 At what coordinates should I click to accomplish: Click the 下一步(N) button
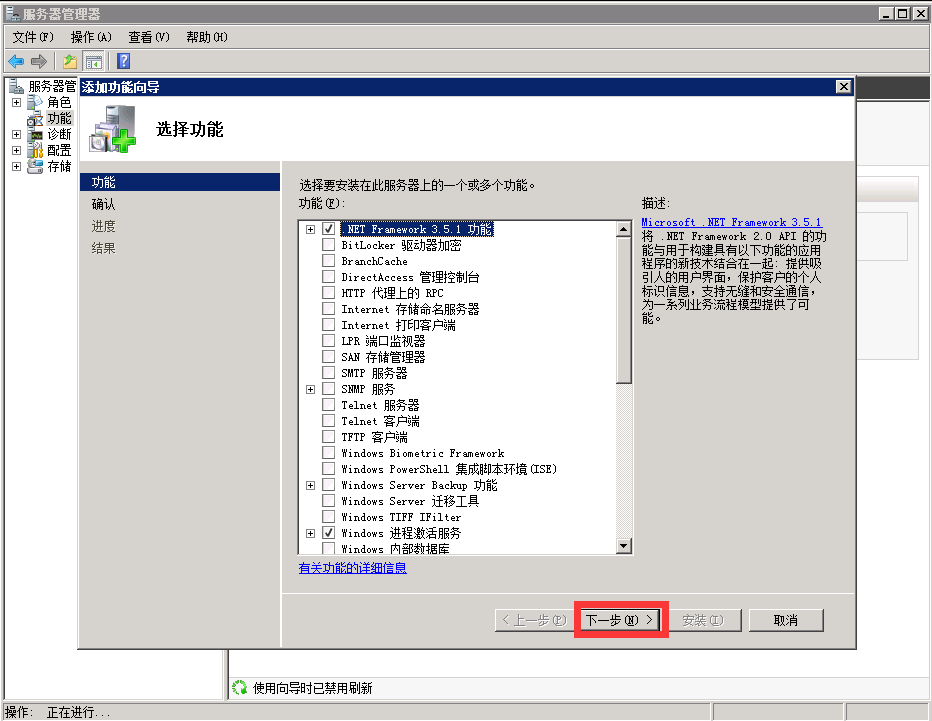coord(620,620)
